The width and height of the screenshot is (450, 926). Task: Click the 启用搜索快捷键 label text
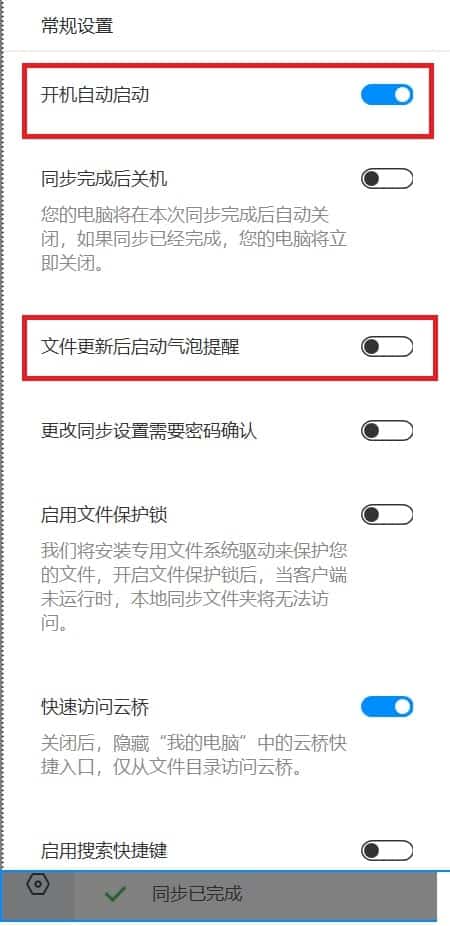pyautogui.click(x=104, y=851)
